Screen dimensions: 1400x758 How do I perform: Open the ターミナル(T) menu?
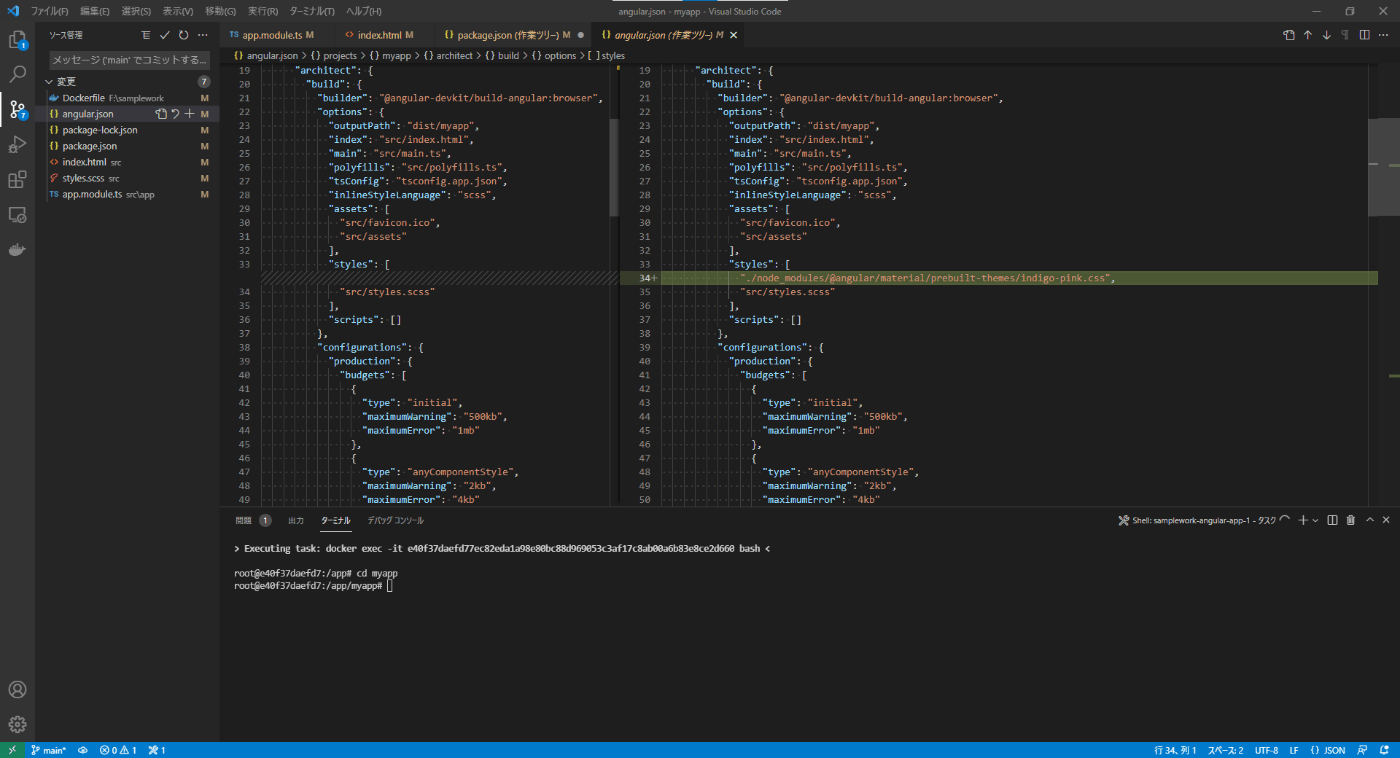point(312,11)
